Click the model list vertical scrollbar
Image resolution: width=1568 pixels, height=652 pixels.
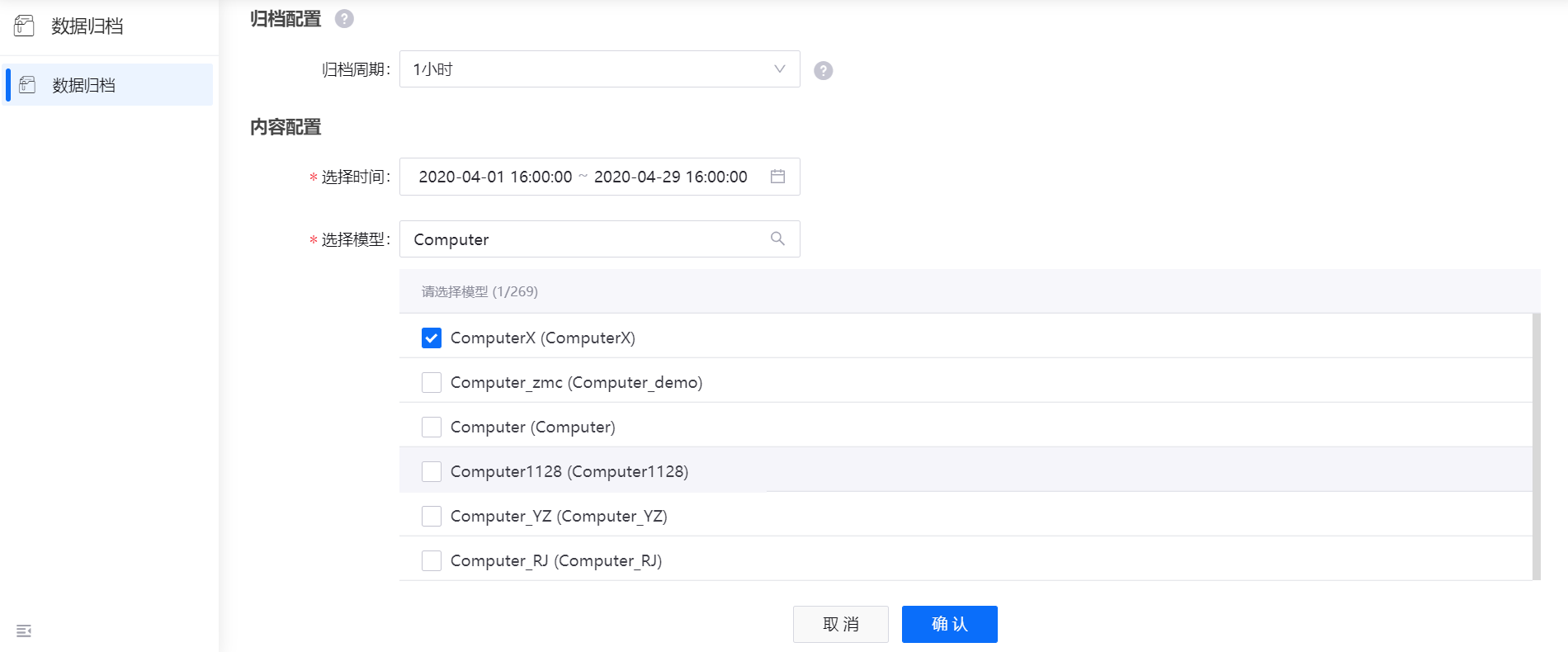click(x=1536, y=446)
